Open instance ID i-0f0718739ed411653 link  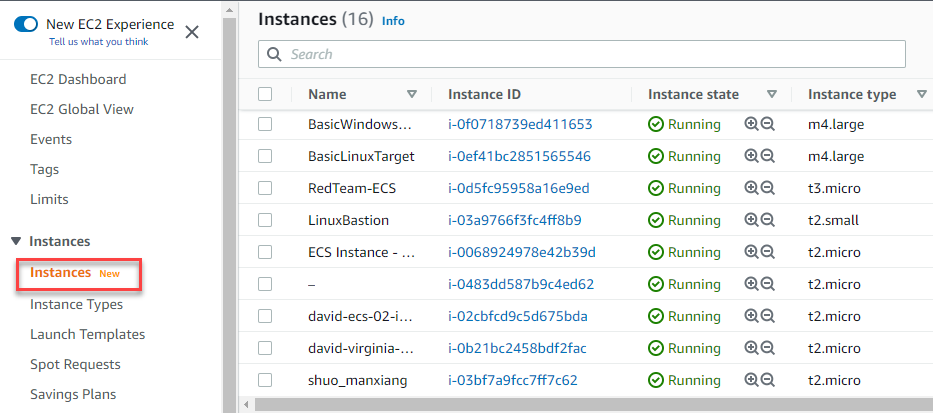520,125
